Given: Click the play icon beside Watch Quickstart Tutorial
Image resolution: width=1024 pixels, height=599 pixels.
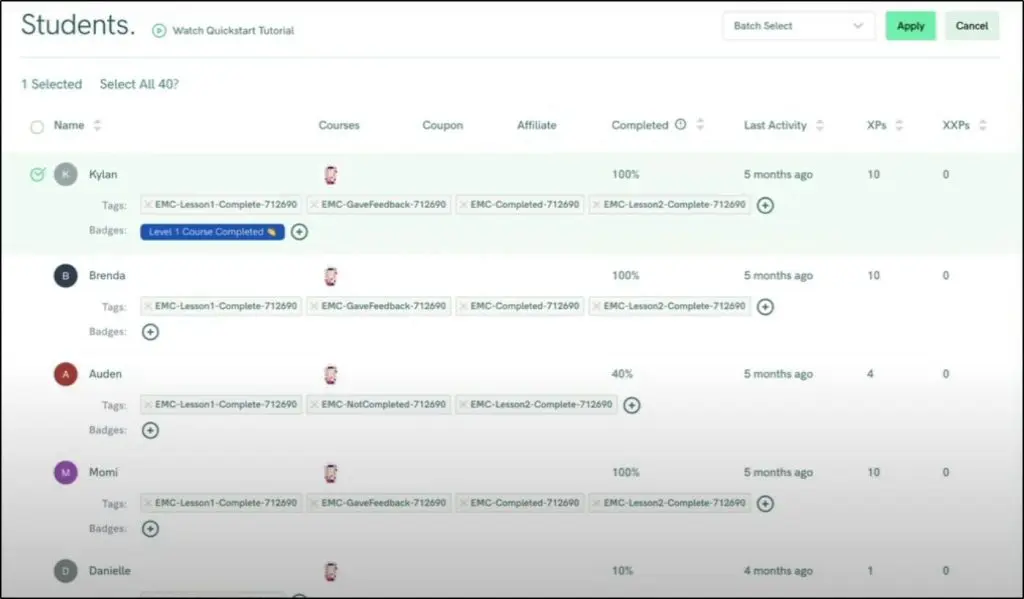Looking at the screenshot, I should [158, 30].
